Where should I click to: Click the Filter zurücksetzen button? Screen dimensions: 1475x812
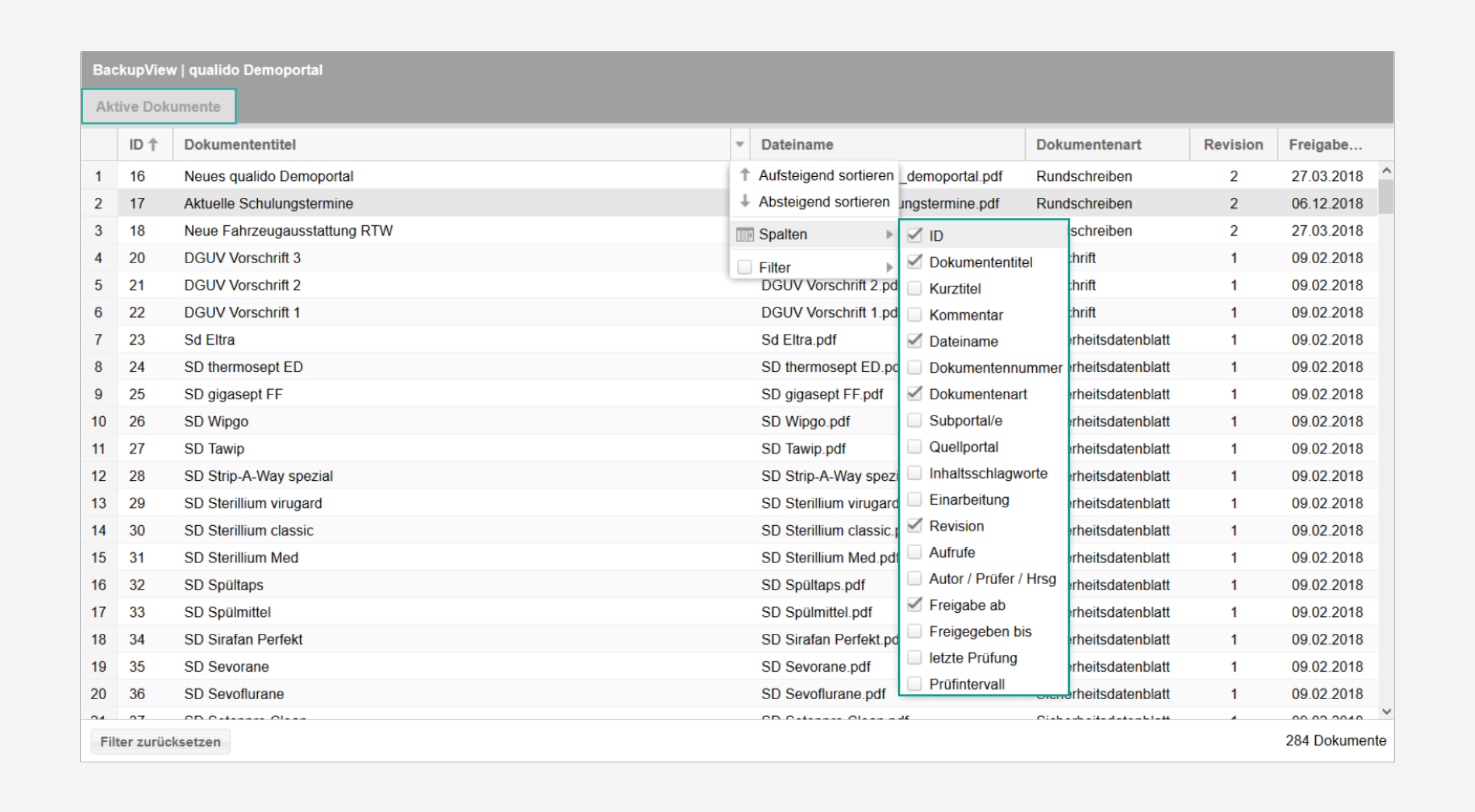pos(161,742)
